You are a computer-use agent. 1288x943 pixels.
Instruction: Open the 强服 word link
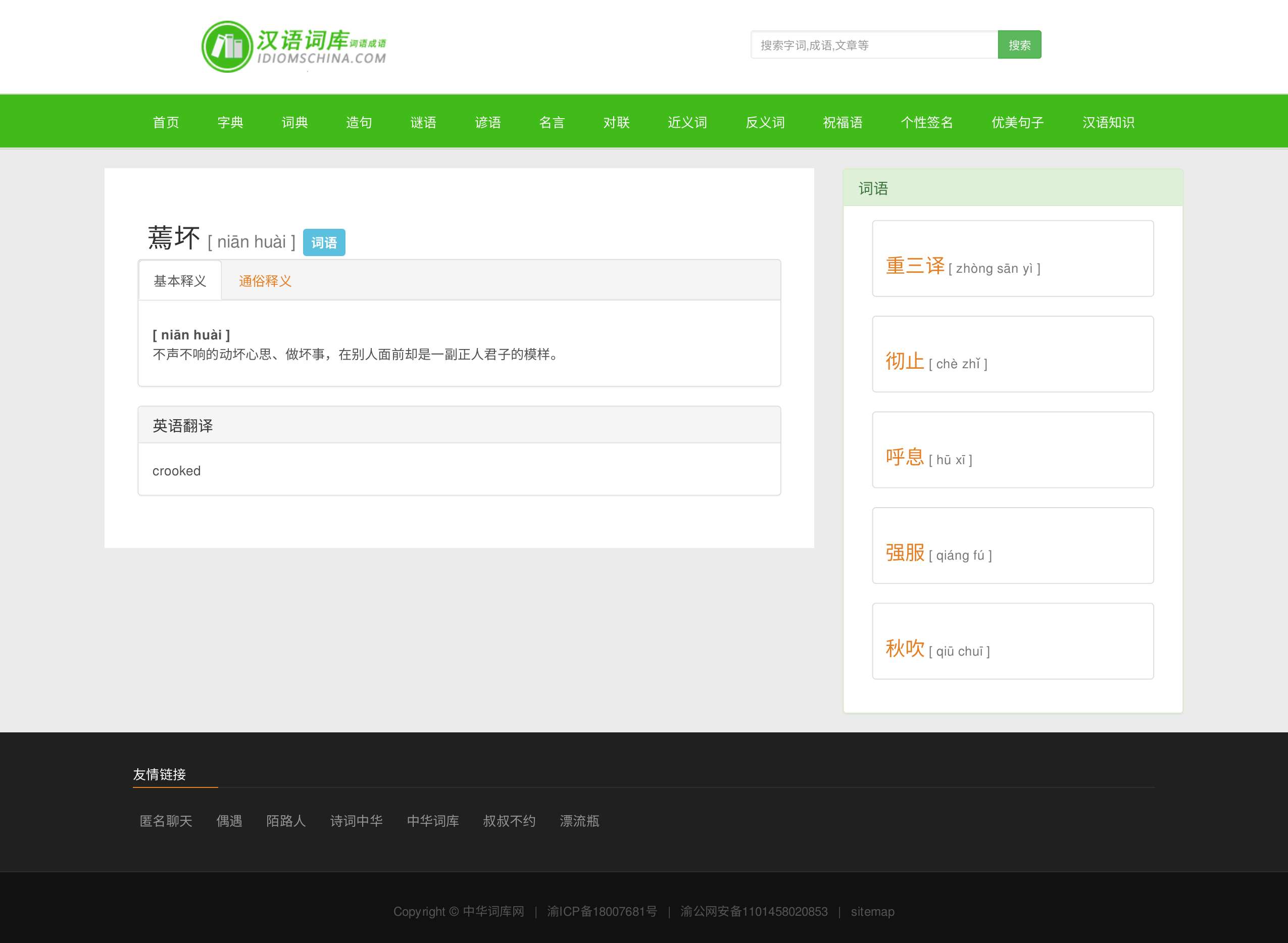tap(905, 553)
